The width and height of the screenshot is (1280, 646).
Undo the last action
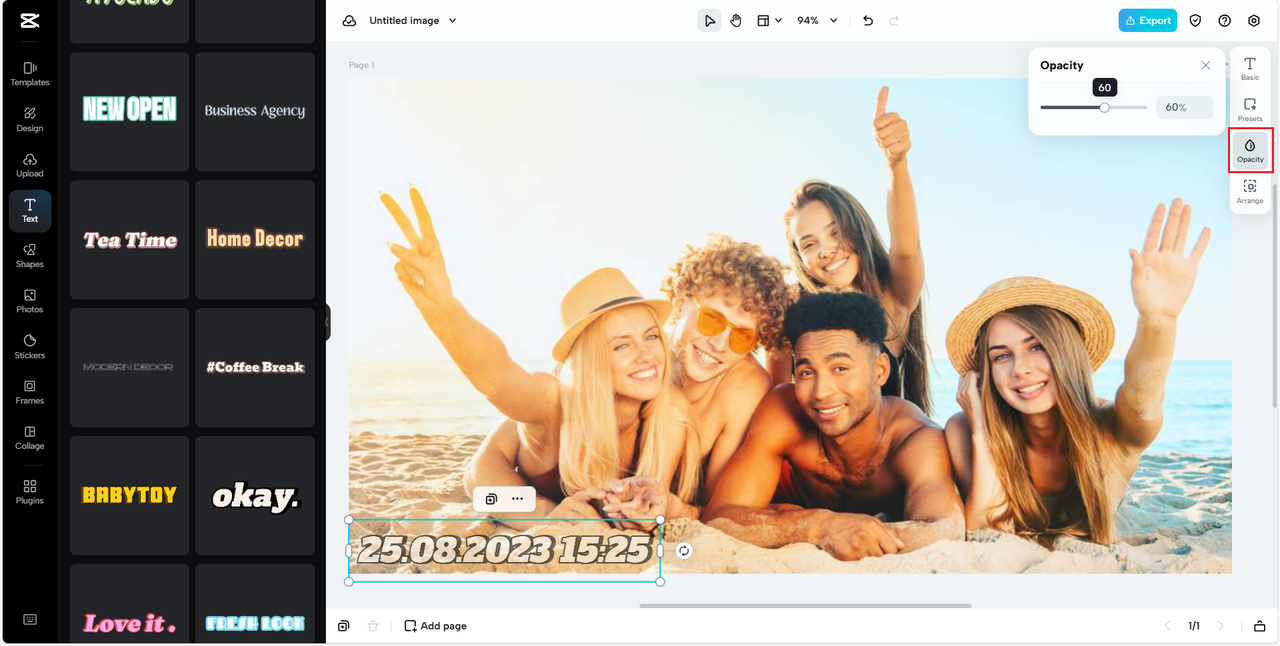(x=868, y=20)
